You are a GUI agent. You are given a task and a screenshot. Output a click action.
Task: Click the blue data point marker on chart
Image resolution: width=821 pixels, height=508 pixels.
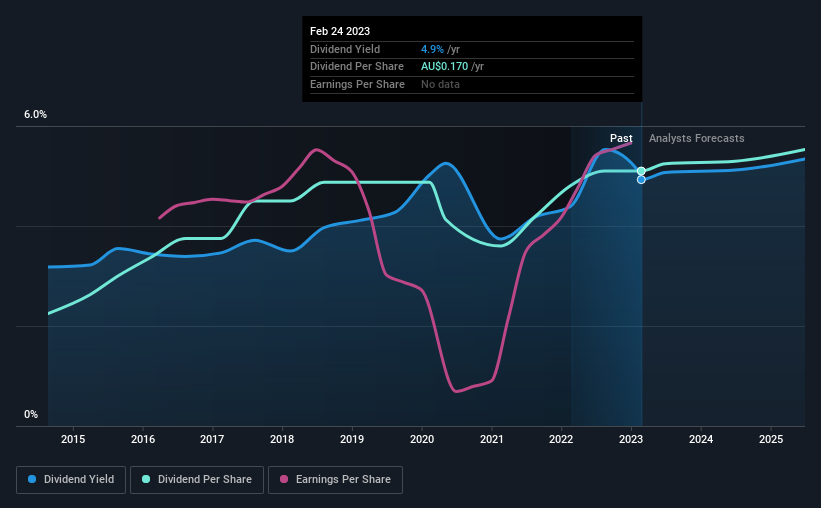point(641,180)
